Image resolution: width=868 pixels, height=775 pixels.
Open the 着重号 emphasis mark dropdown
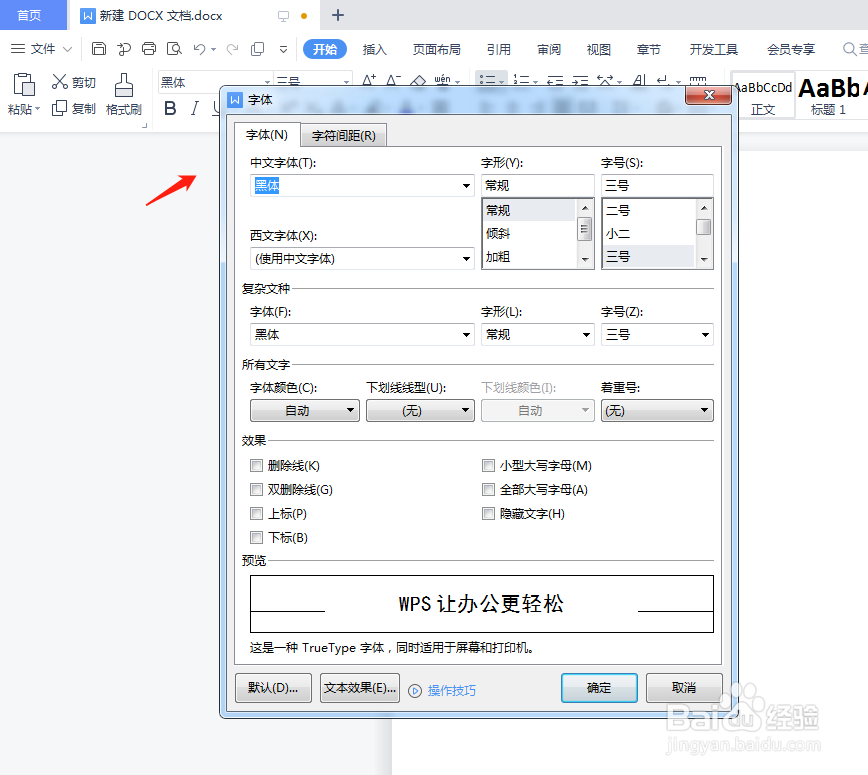(657, 411)
